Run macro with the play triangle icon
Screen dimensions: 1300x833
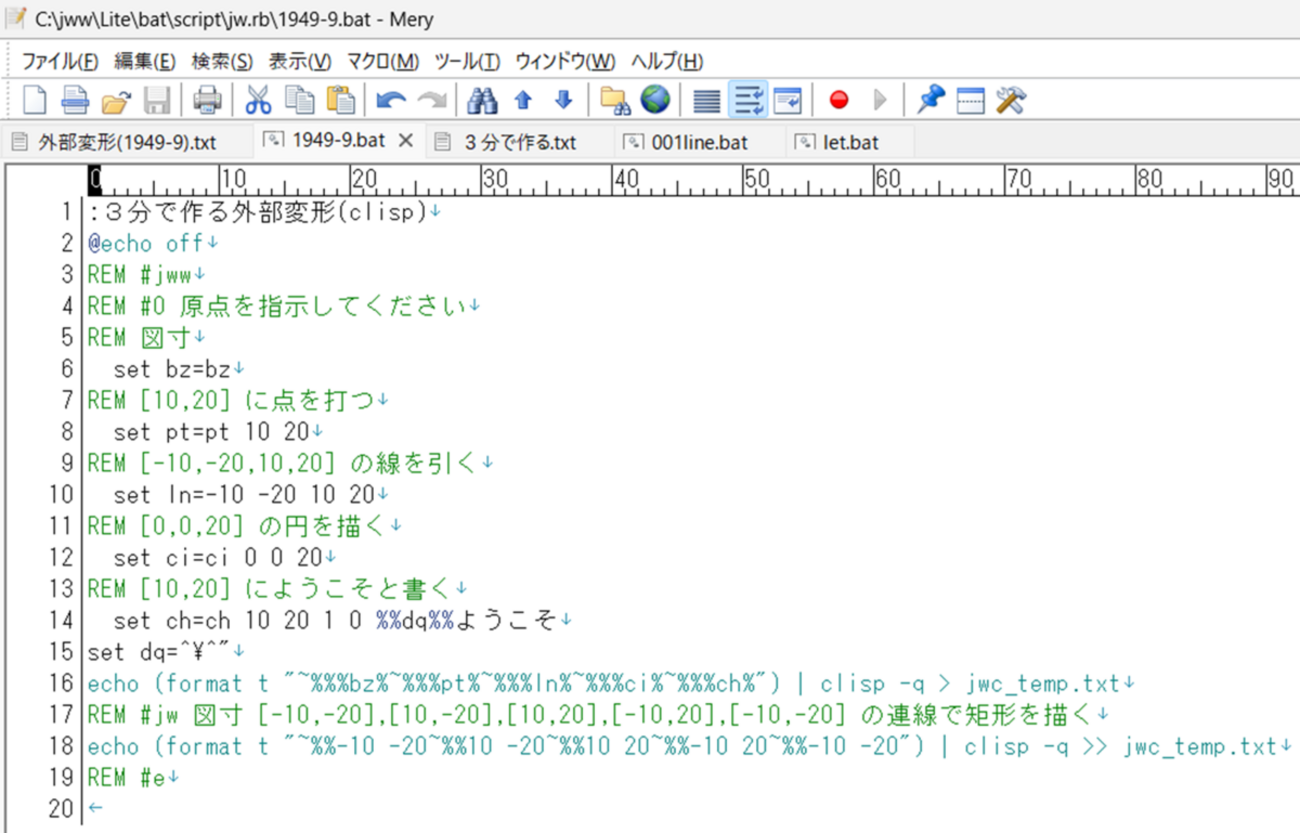pyautogui.click(x=880, y=100)
